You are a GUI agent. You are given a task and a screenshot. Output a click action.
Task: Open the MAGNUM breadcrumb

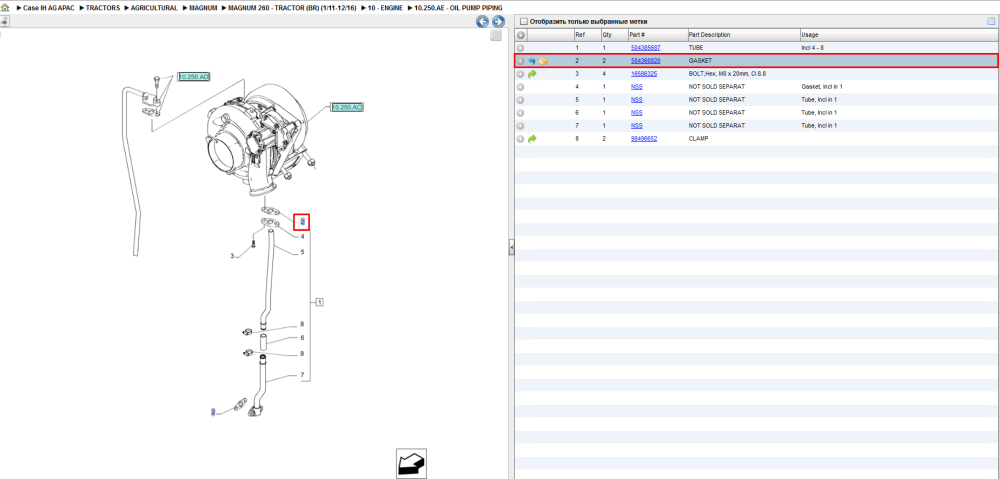point(203,8)
